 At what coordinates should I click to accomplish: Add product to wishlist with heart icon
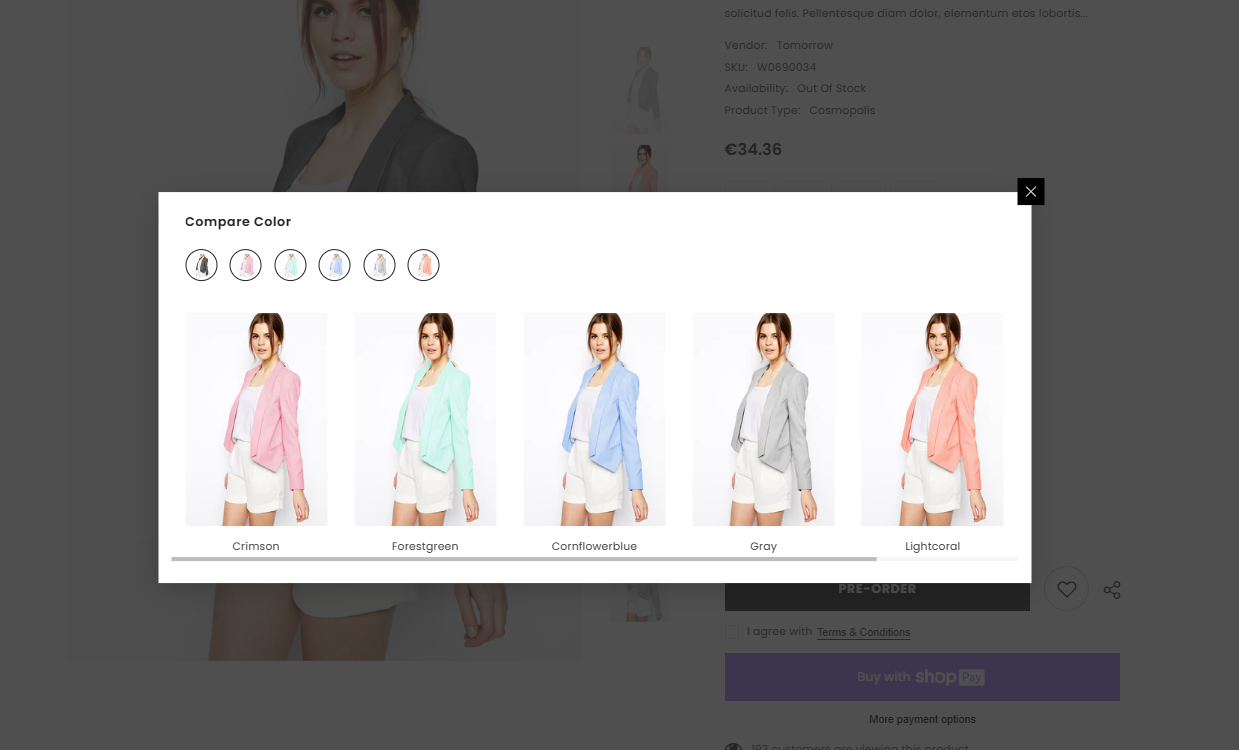pos(1066,589)
